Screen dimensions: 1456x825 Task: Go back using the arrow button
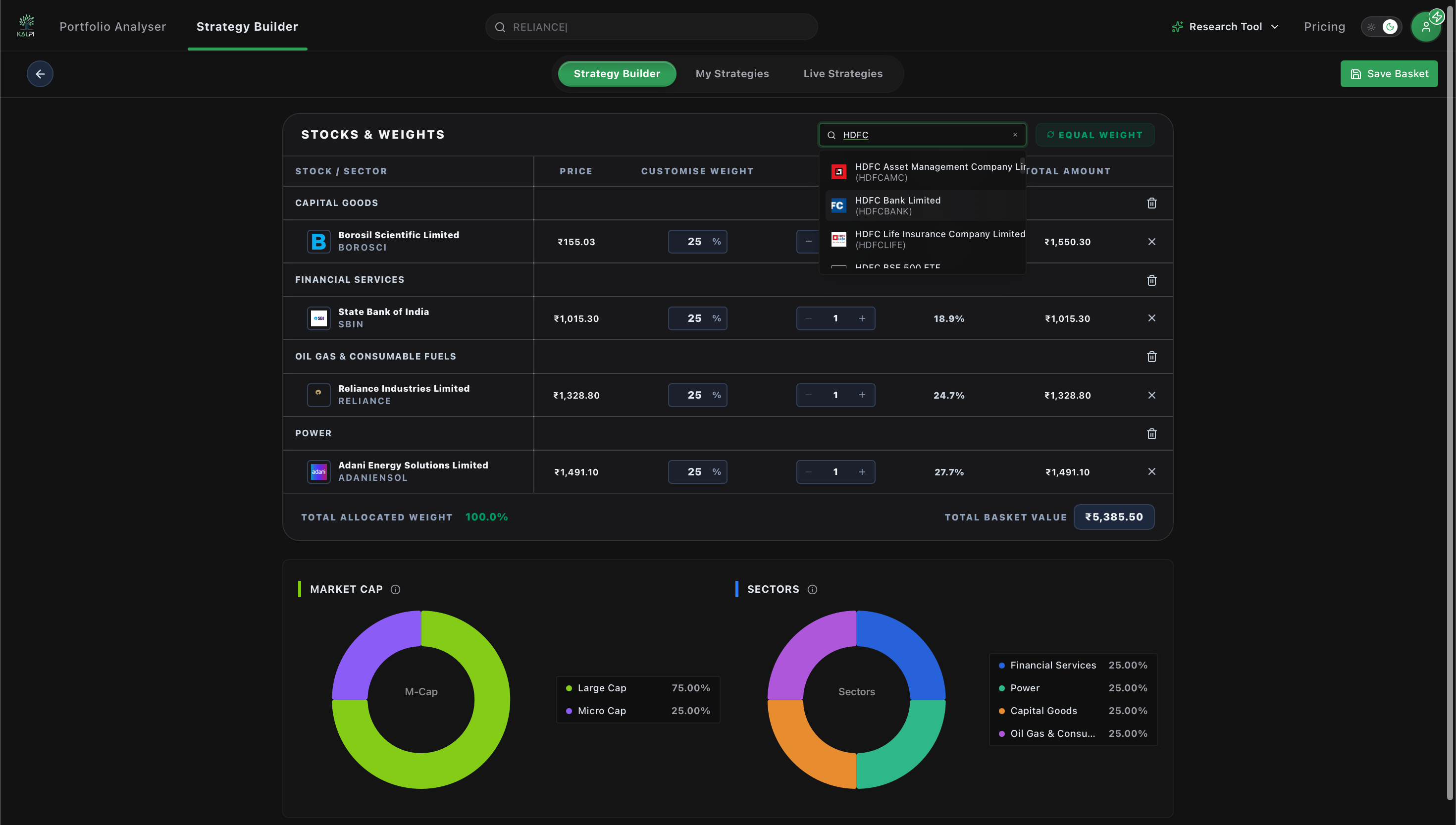[40, 74]
